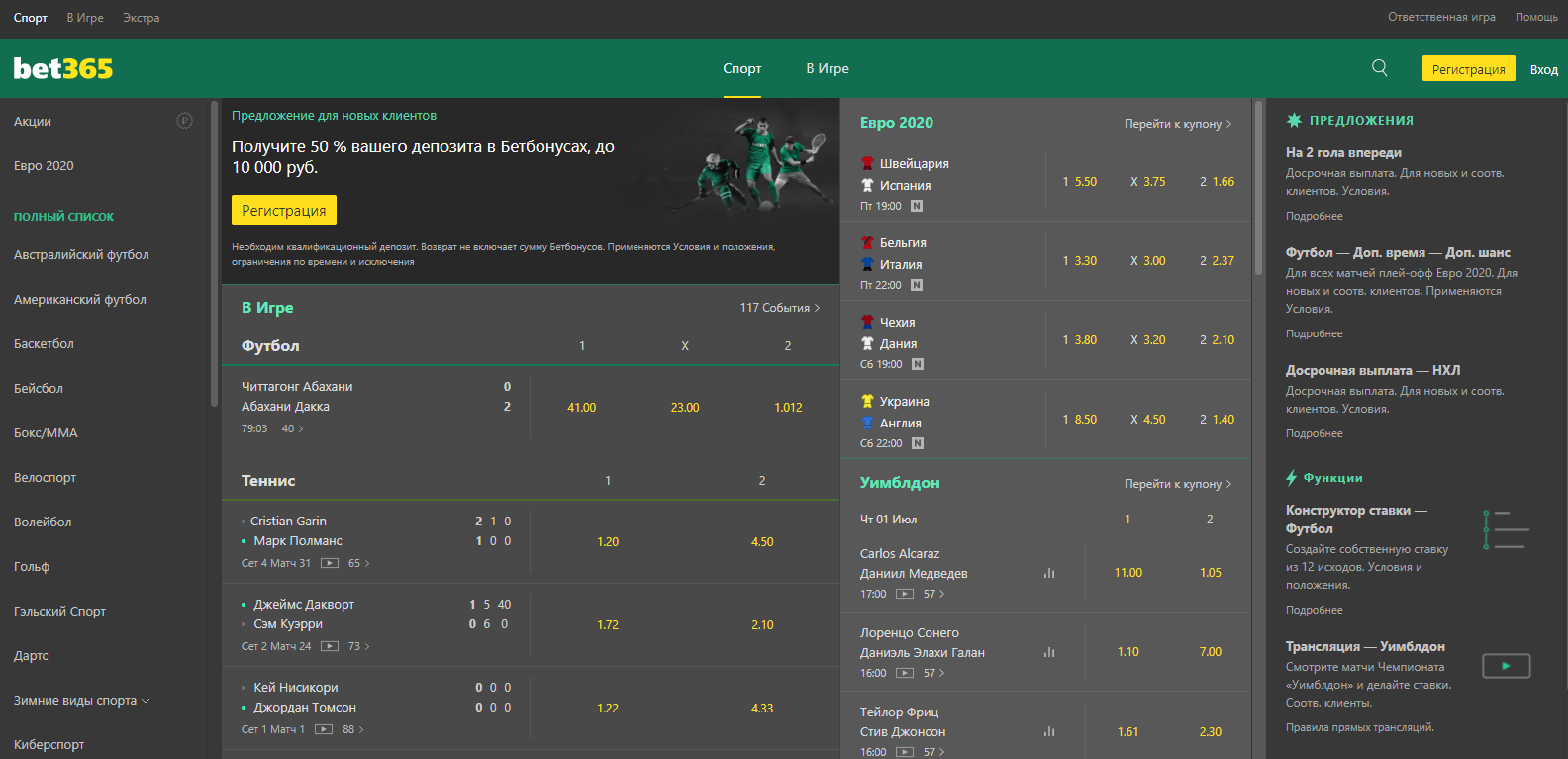
Task: Click the Уимблдон broadcast play icon
Action: [x=1506, y=666]
